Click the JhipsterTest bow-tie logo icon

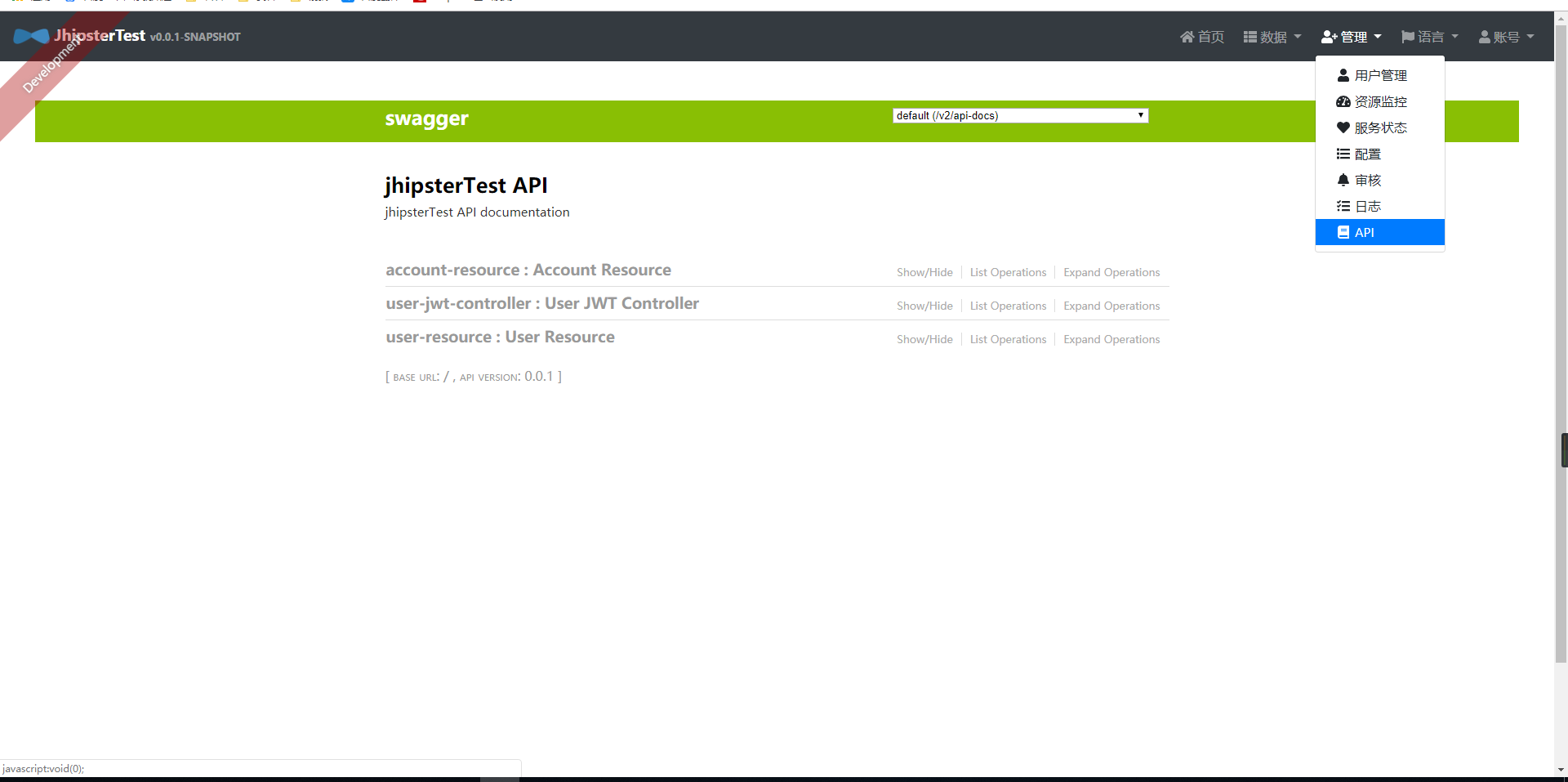(x=31, y=36)
